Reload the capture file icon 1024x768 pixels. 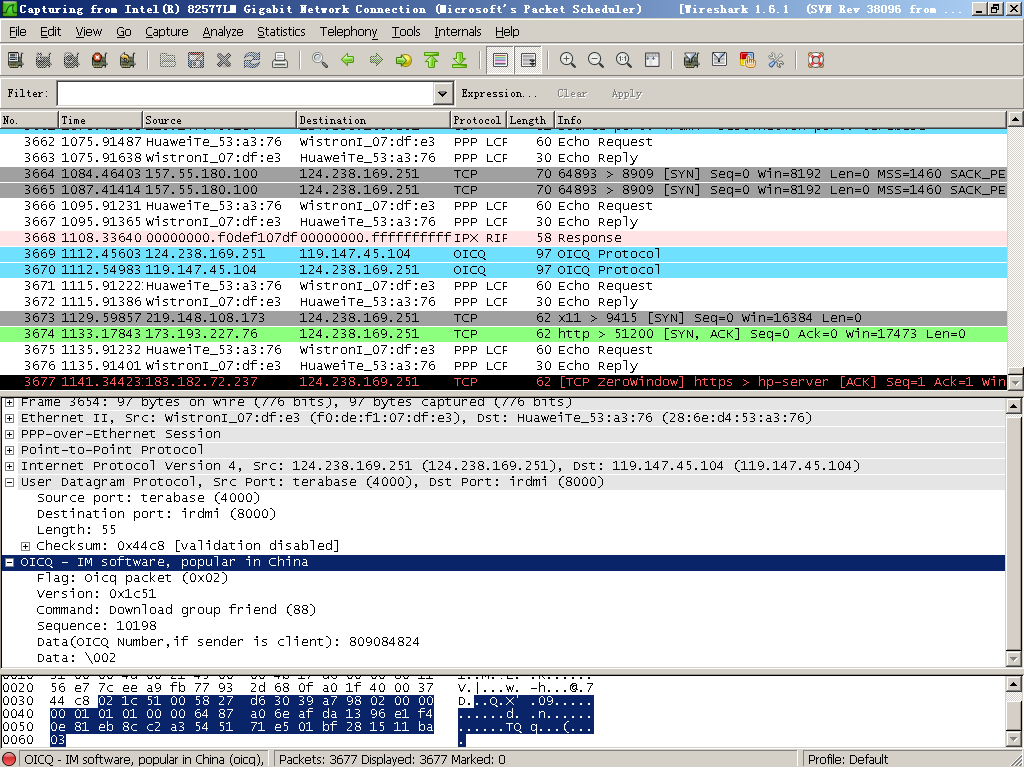[x=252, y=60]
